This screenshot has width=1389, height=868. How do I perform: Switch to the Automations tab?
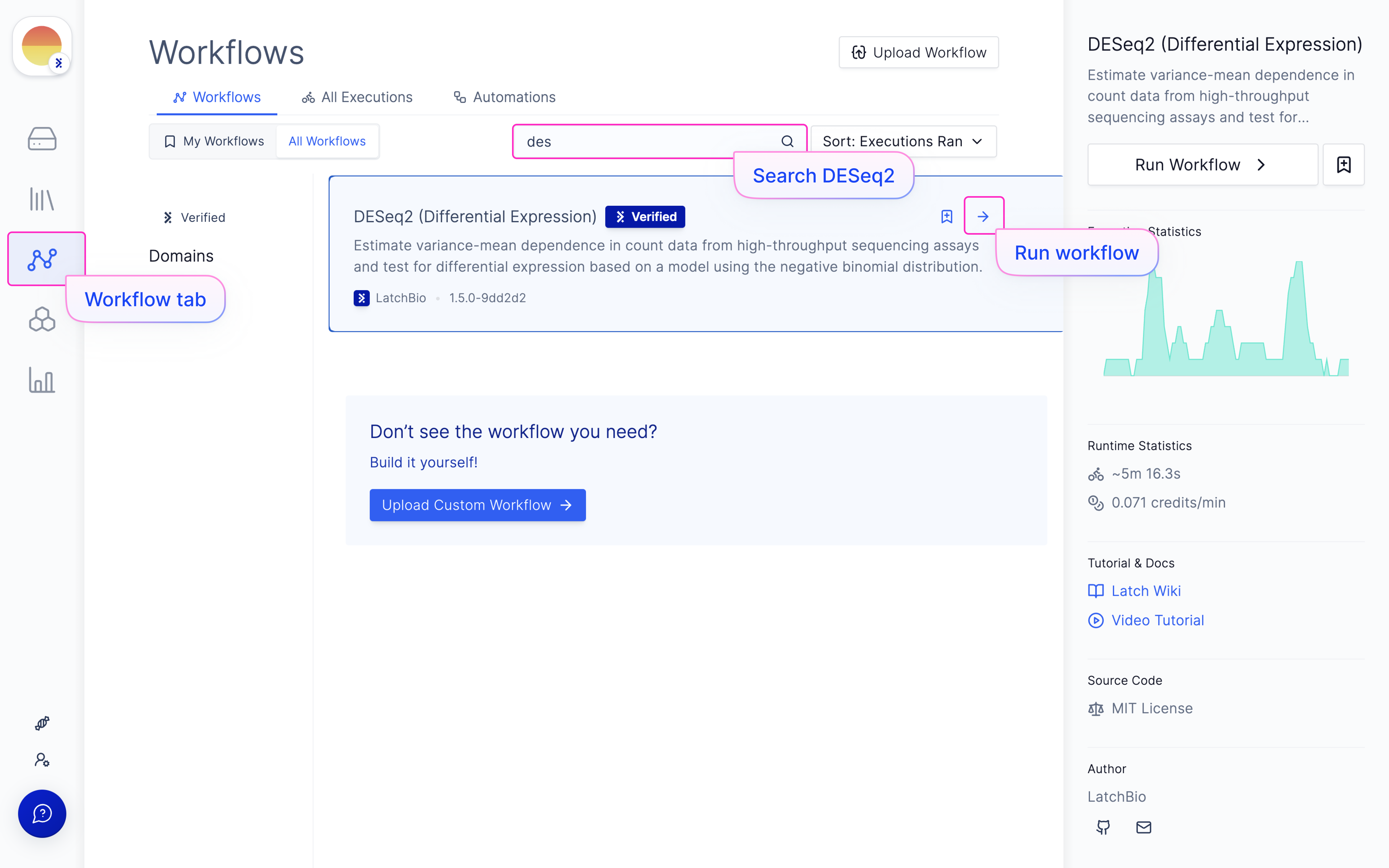coord(504,97)
